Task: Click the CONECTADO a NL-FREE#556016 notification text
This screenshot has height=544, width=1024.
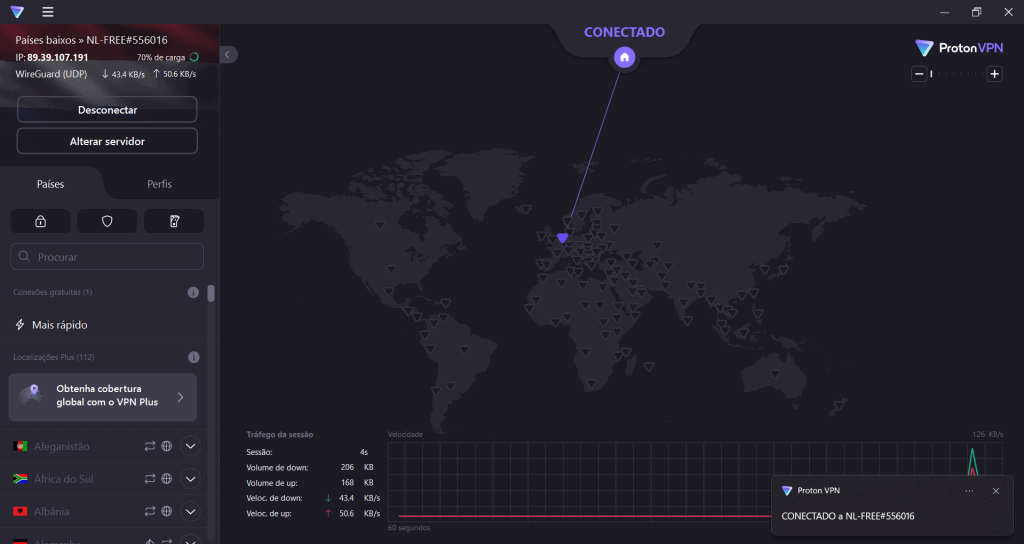Action: (848, 516)
